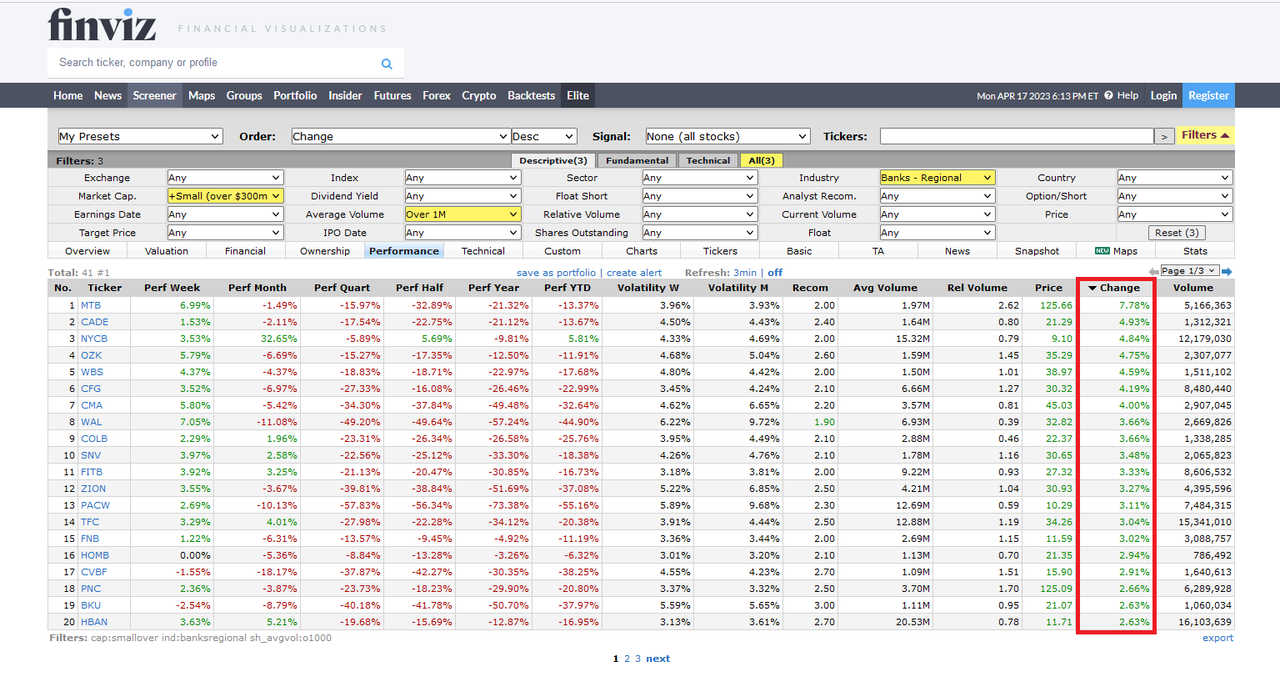Switch to the Fundamental filter tab
Viewport: 1280px width, 683px height.
pyautogui.click(x=637, y=160)
